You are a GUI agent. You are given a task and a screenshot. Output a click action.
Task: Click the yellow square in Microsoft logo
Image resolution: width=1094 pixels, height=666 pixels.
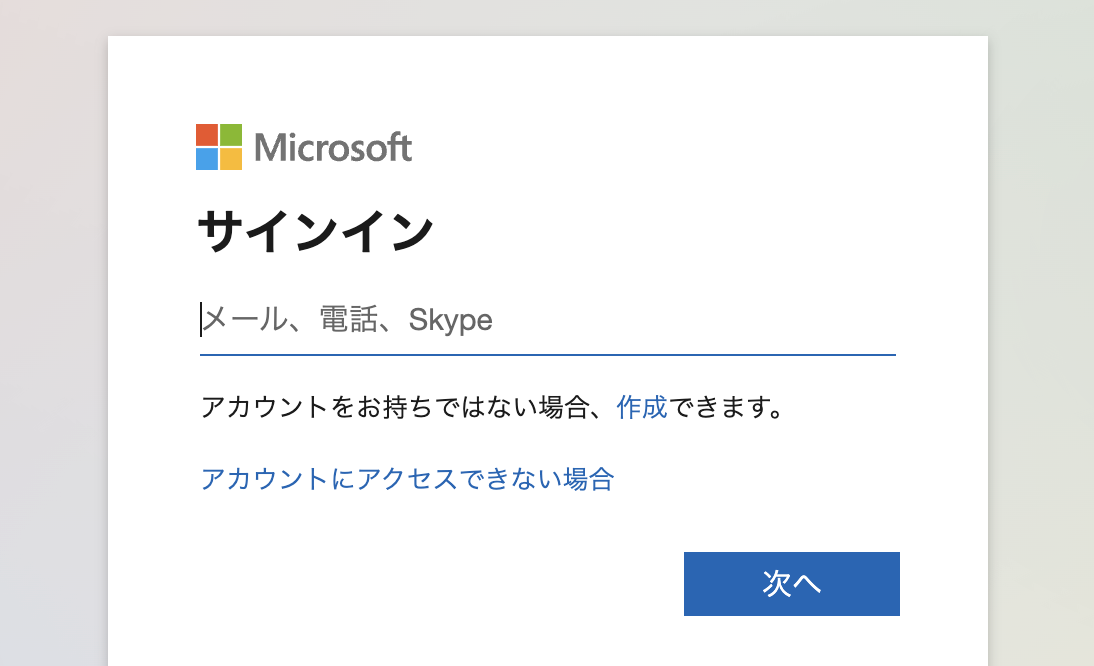[231, 159]
